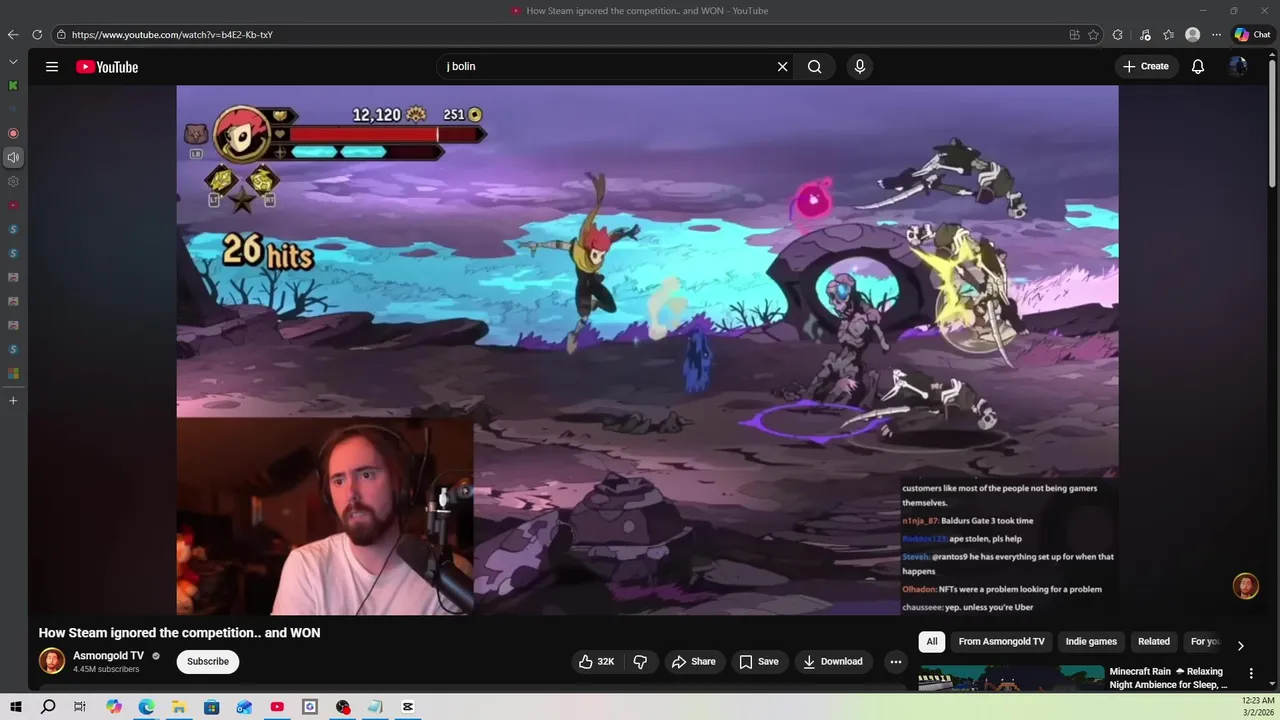Open the favorites list icon

[x=1168, y=35]
